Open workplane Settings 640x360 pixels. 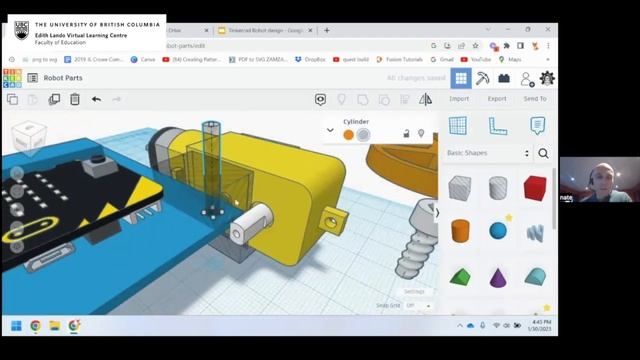[414, 291]
